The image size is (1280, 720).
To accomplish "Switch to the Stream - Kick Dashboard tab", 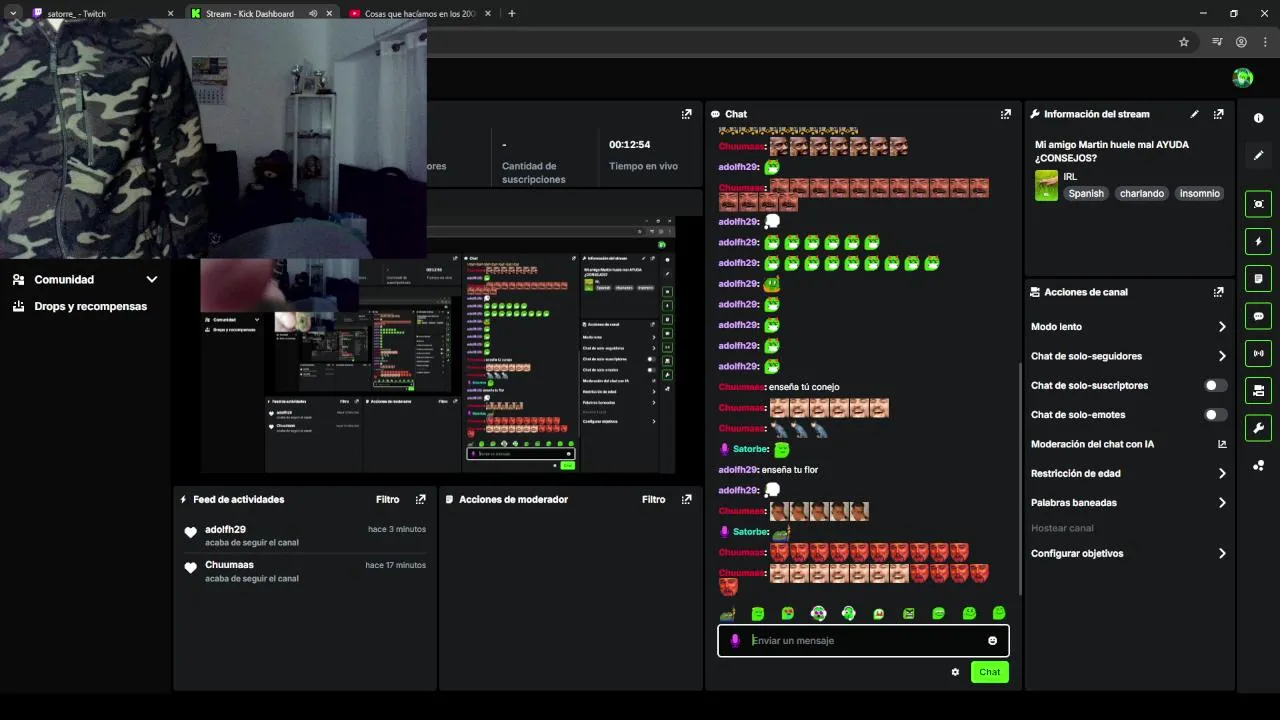I will click(262, 14).
